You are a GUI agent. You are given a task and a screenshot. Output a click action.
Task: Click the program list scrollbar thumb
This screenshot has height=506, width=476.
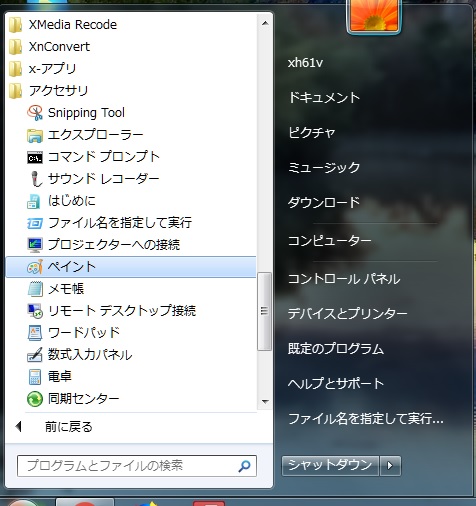(x=264, y=311)
